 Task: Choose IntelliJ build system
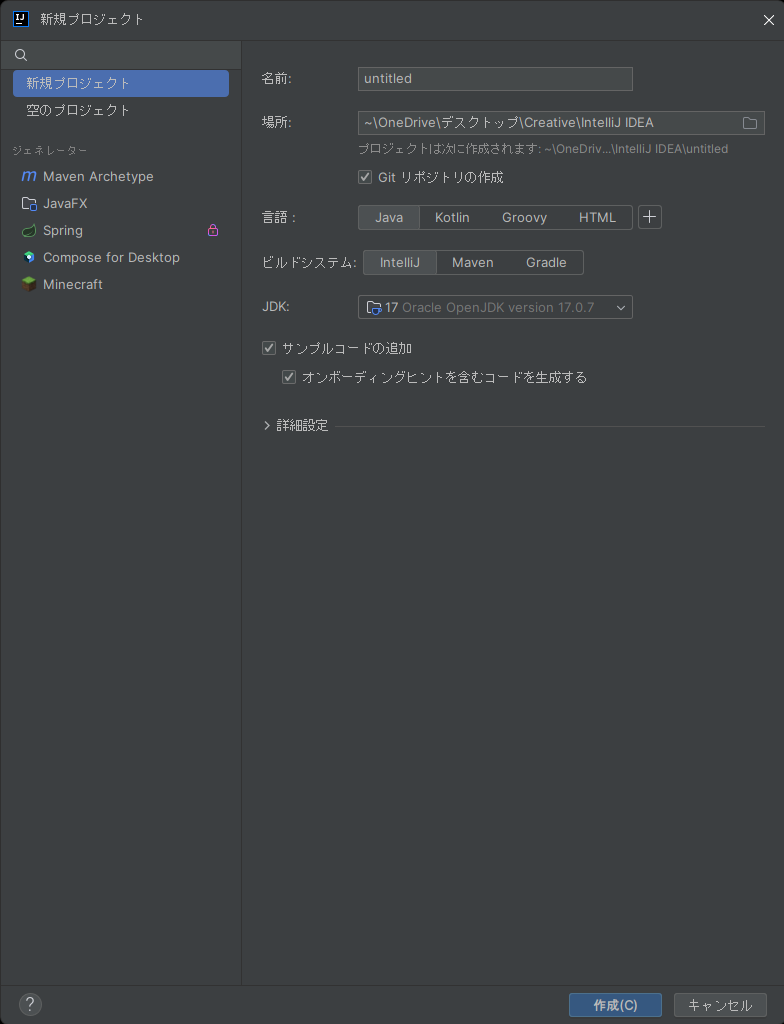coord(400,263)
